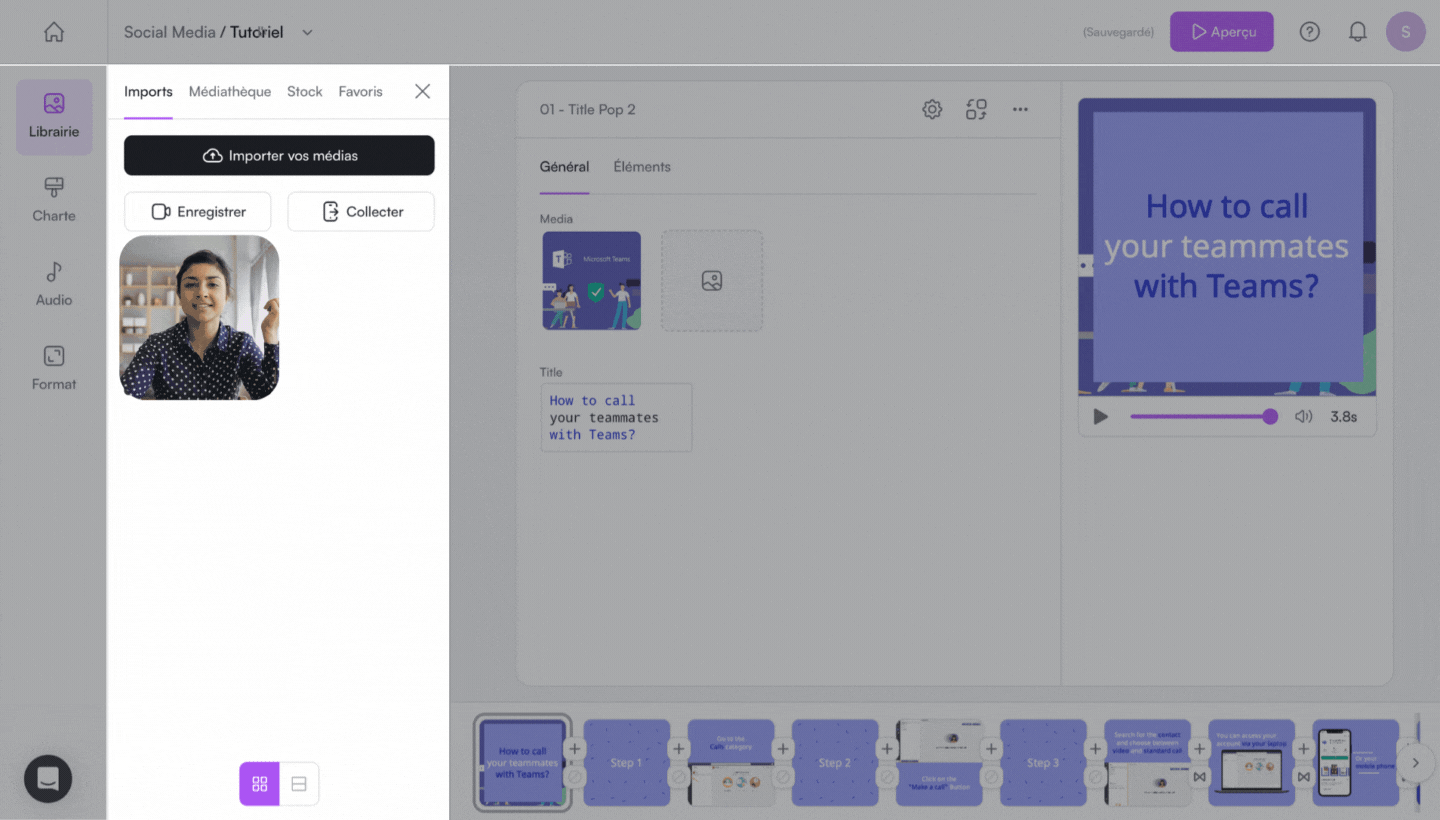Image resolution: width=1440 pixels, height=820 pixels.
Task: Add a scene after Step 3
Action: coord(1095,748)
